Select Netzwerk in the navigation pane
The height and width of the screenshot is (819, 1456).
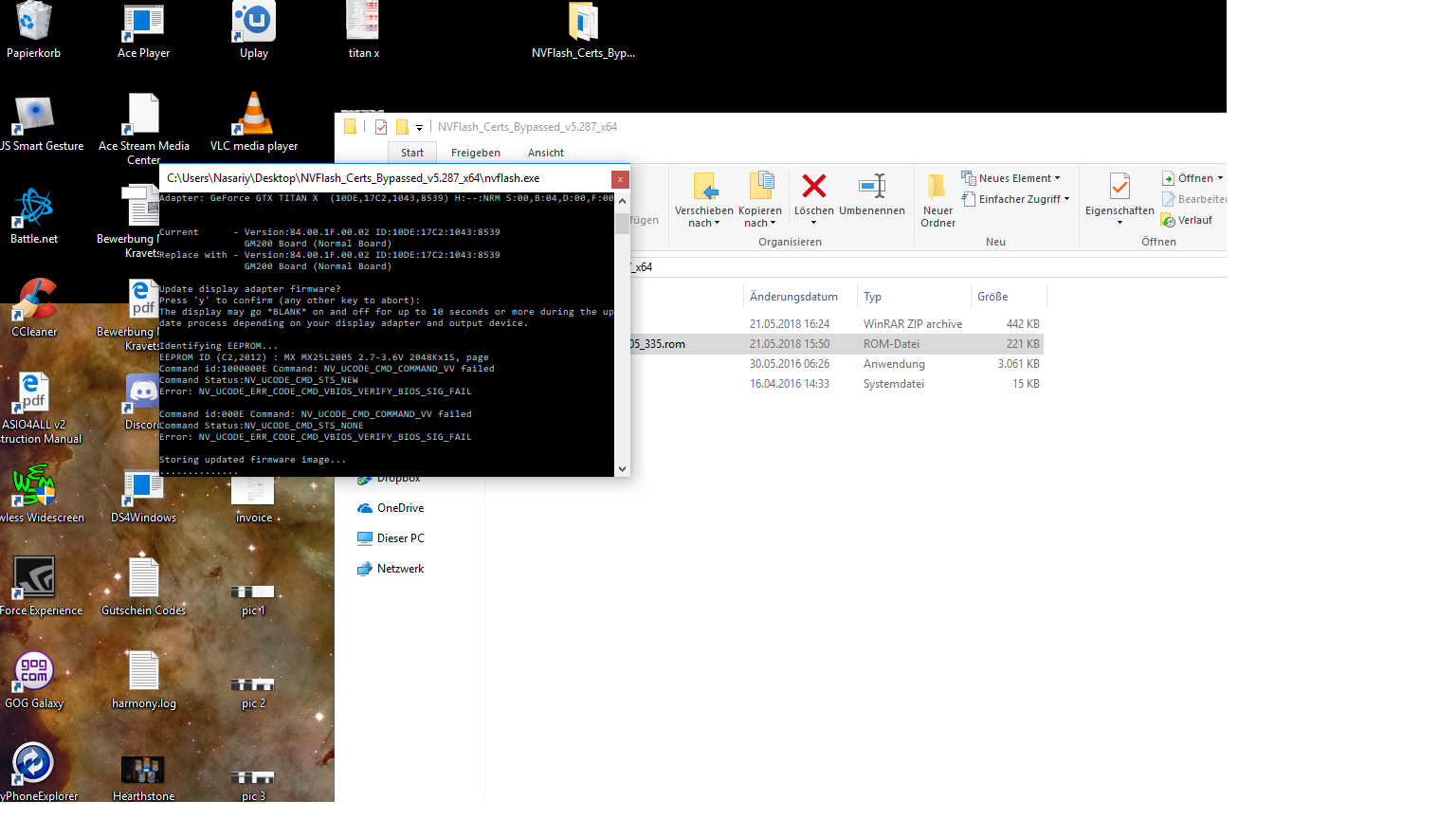(391, 569)
